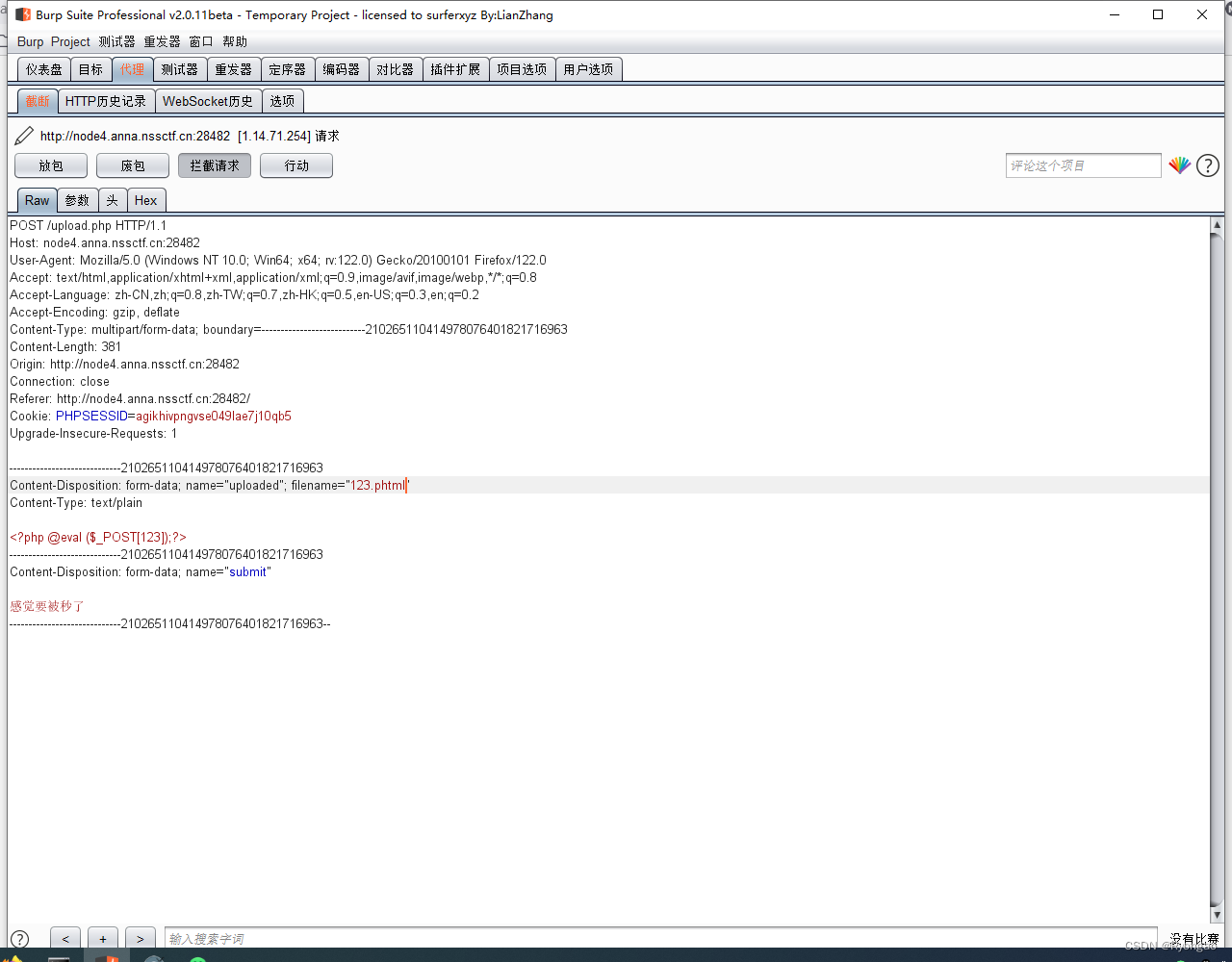
Task: Click the cookie value agikhivpngvse049lae7j10qb5
Action: click(x=214, y=416)
